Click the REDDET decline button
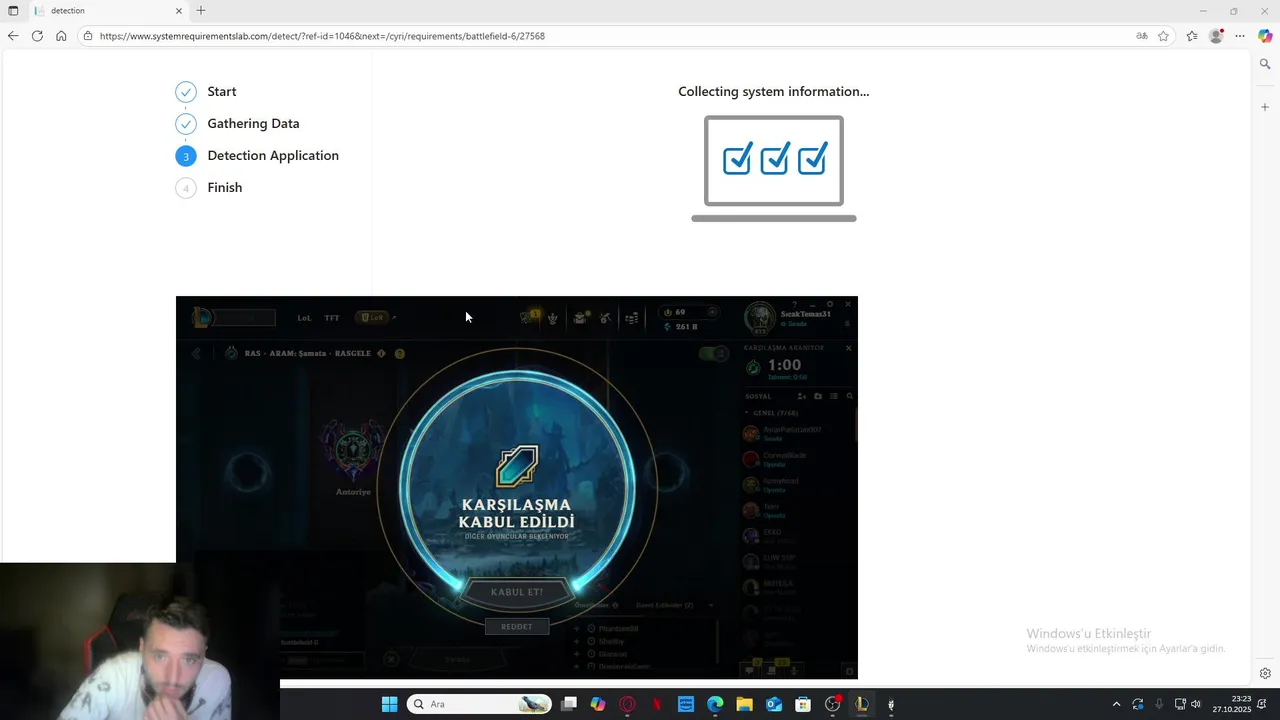1280x720 pixels. point(517,626)
